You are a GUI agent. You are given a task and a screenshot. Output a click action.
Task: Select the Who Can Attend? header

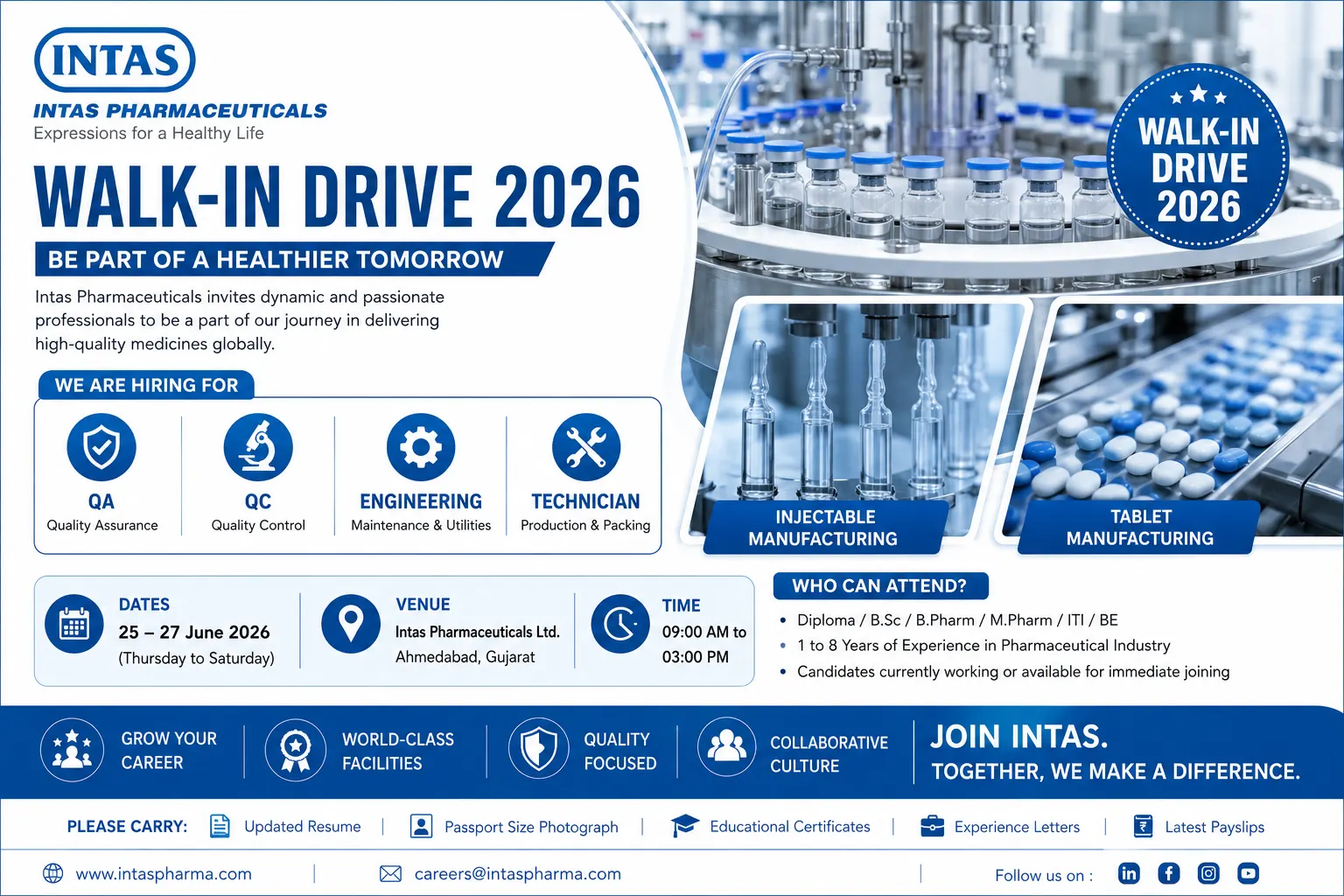880,585
